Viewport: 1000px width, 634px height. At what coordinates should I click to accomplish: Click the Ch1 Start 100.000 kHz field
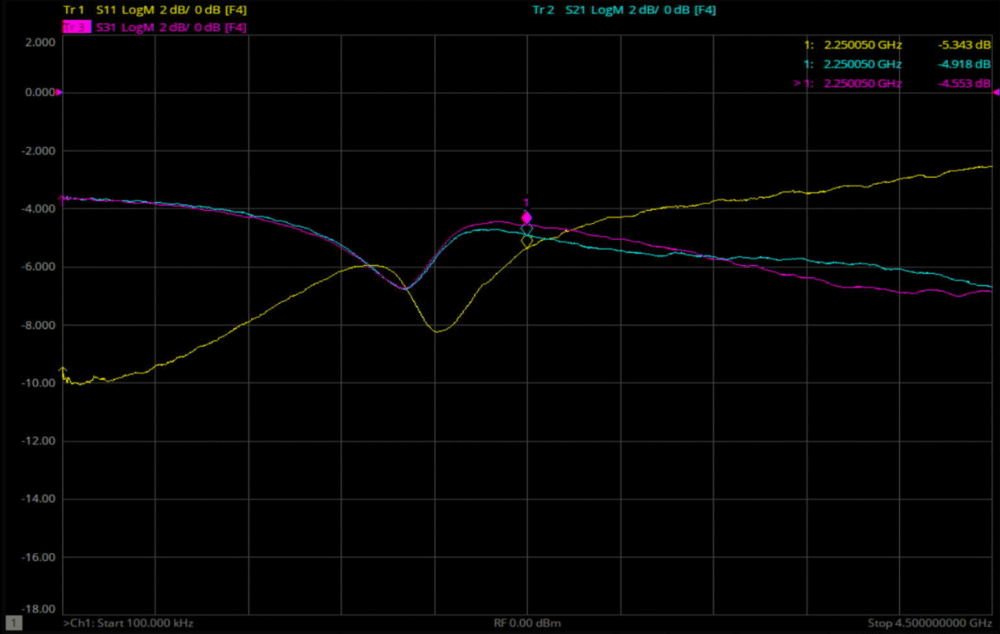coord(128,622)
